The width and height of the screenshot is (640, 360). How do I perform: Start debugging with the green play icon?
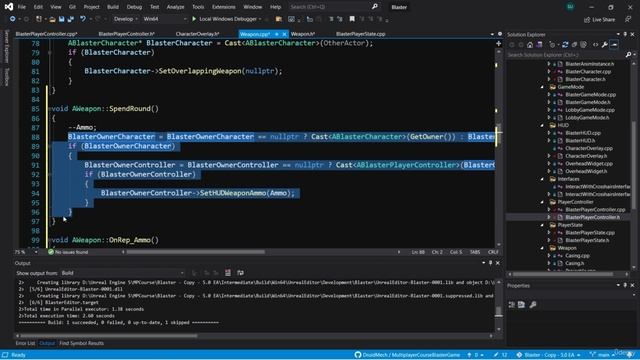click(x=194, y=19)
